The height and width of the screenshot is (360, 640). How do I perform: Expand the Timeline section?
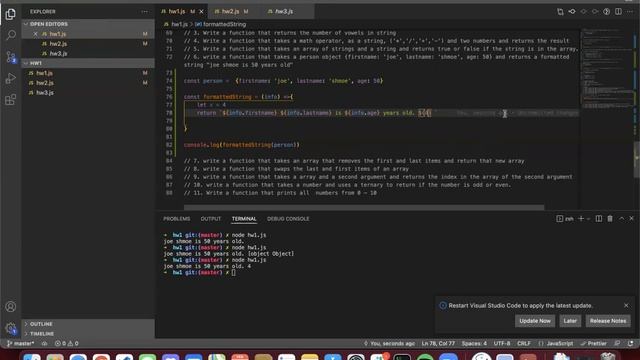[88, 333]
